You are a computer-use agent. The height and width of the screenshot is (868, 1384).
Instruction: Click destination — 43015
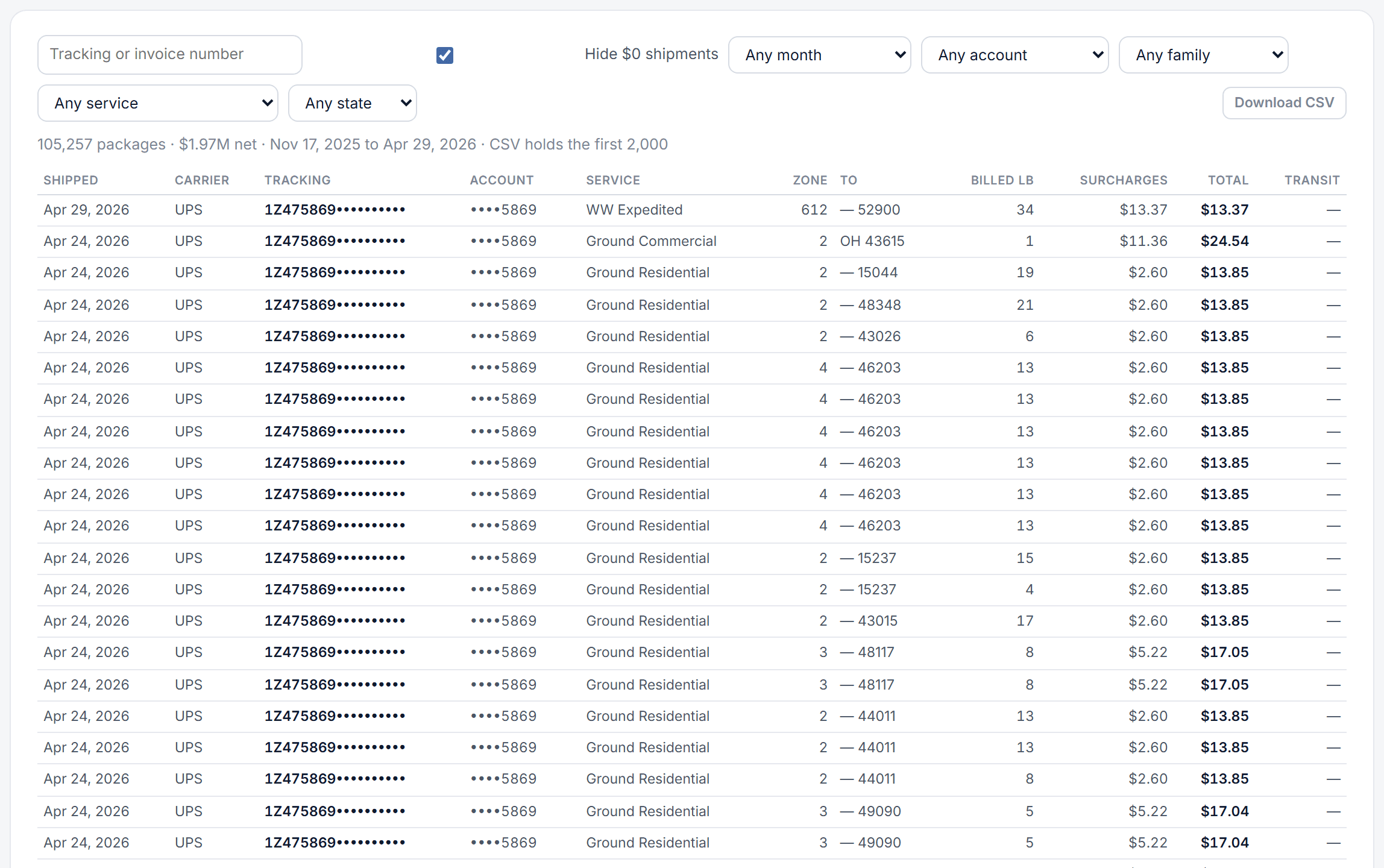(x=869, y=621)
